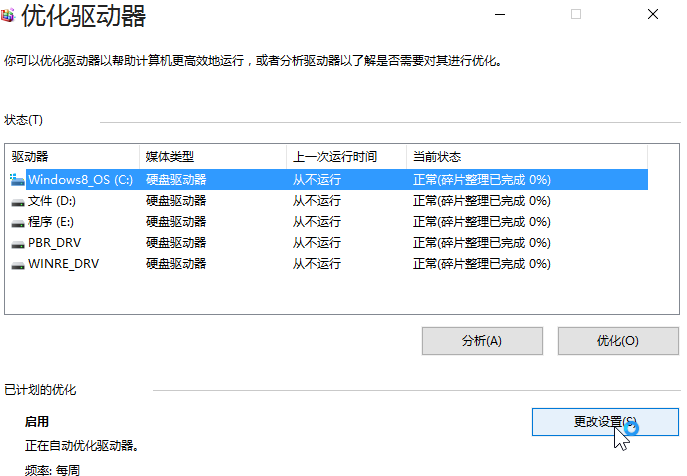Click the WINRE_DRV drive icon
Screen dimensions: 687x476
(18, 264)
